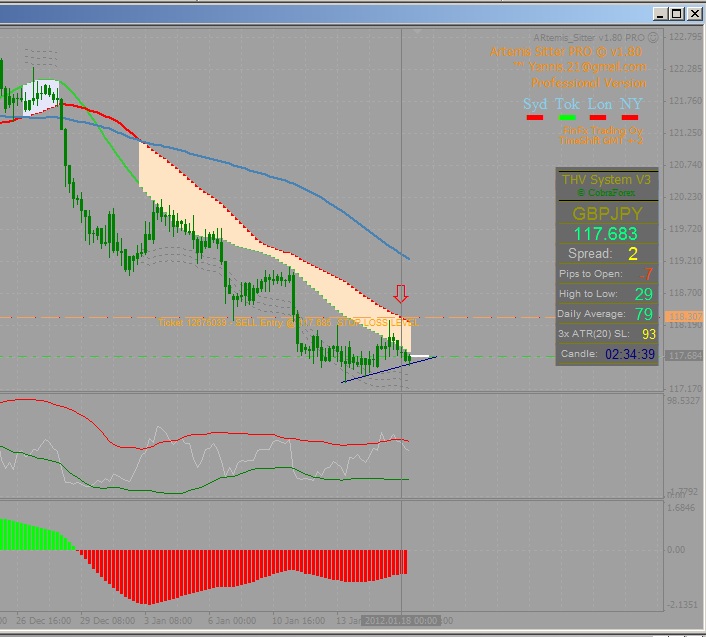Viewport: 706px width, 637px height.
Task: Click the Pips to Open value -7
Action: coord(646,274)
